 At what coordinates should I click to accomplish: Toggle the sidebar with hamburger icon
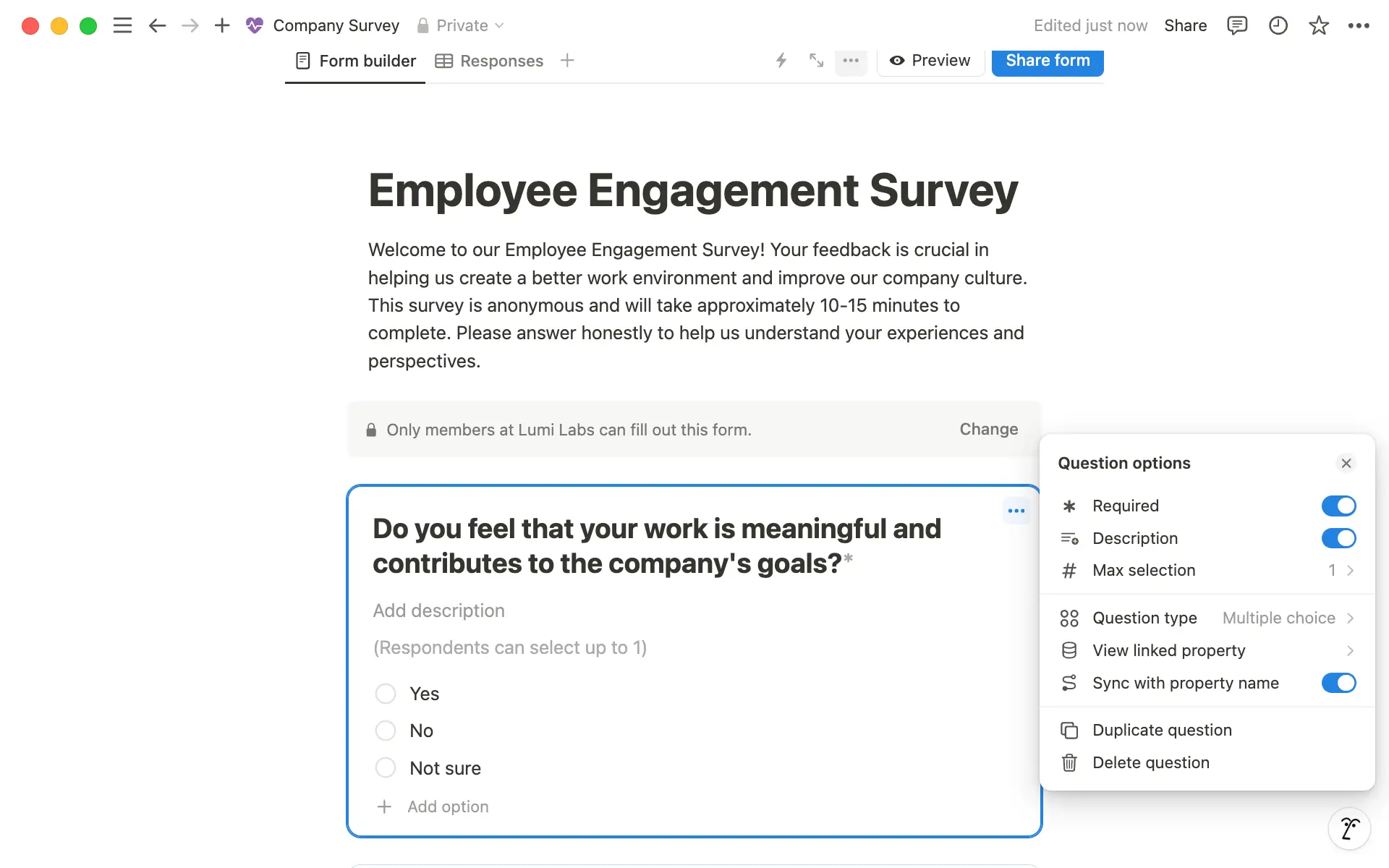122,25
